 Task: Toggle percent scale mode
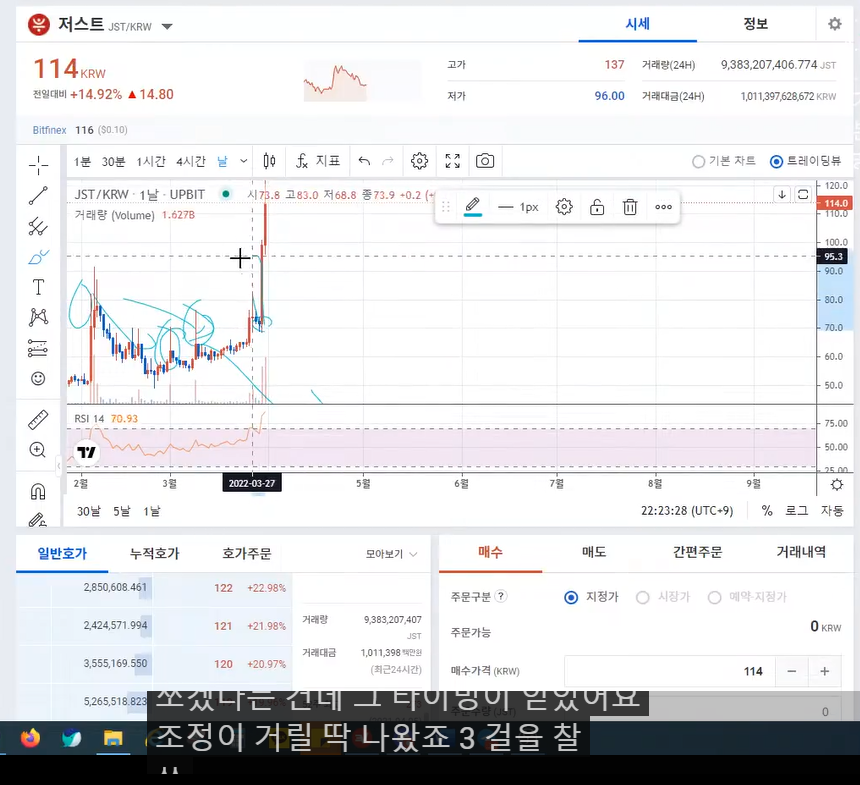[x=767, y=511]
